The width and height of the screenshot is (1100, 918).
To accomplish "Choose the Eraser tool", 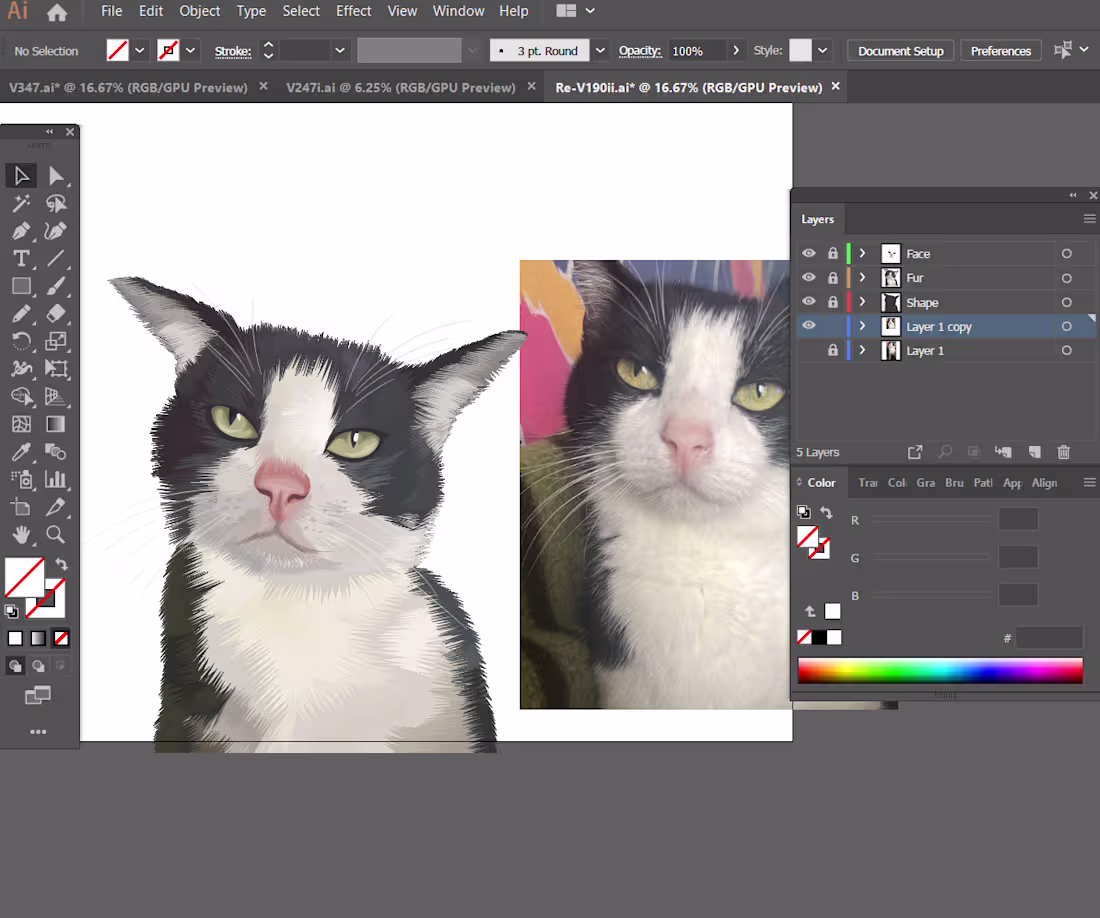I will click(x=57, y=313).
